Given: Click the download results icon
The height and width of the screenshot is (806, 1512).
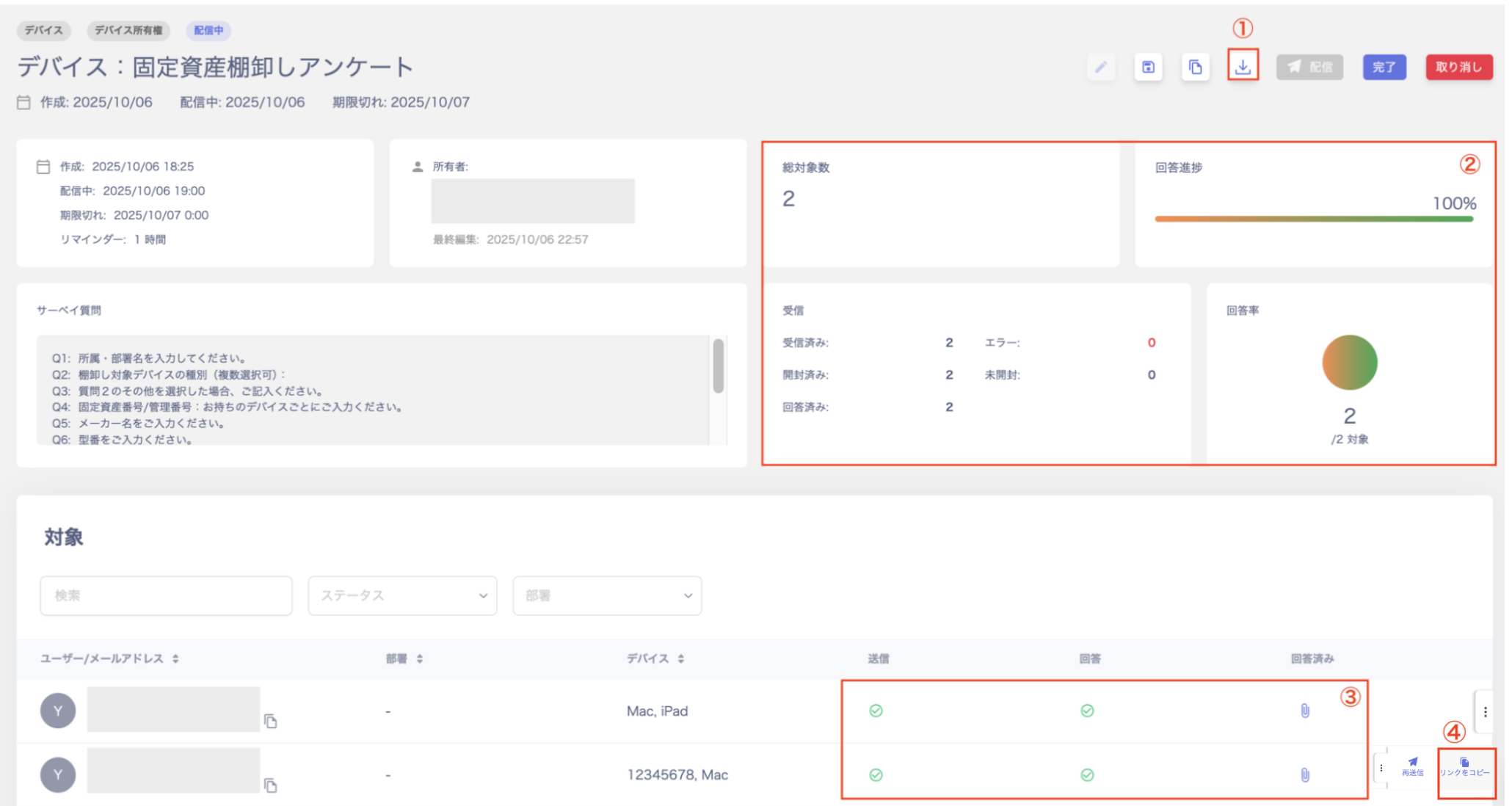Looking at the screenshot, I should (1243, 67).
